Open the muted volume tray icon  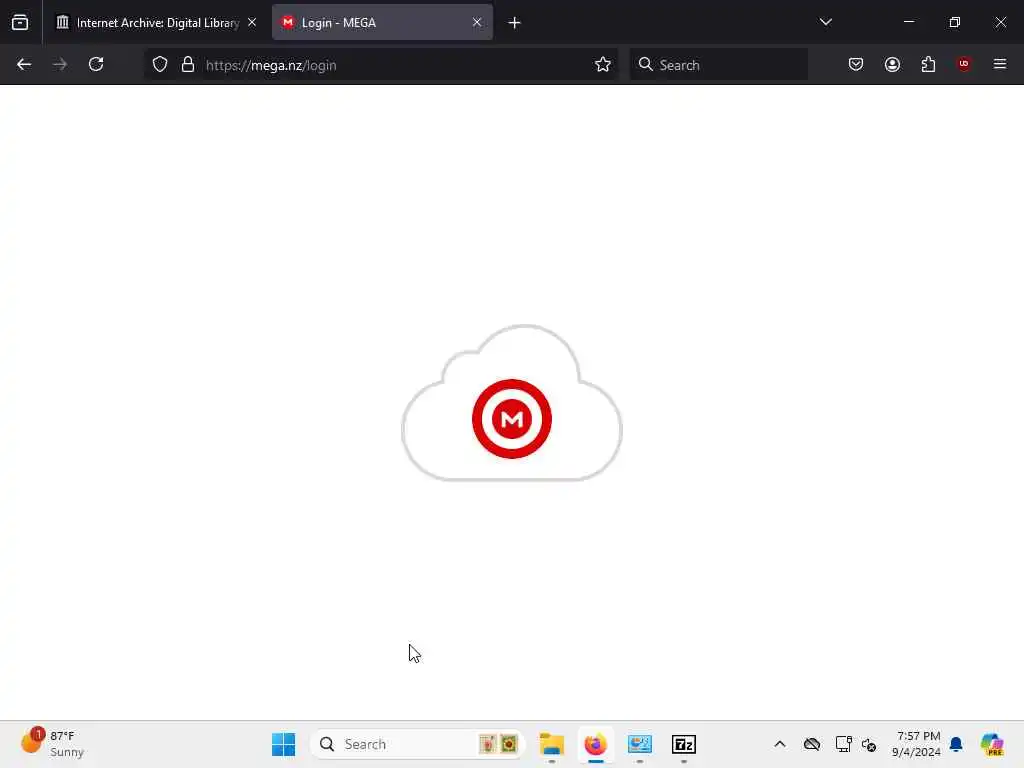pyautogui.click(x=869, y=744)
